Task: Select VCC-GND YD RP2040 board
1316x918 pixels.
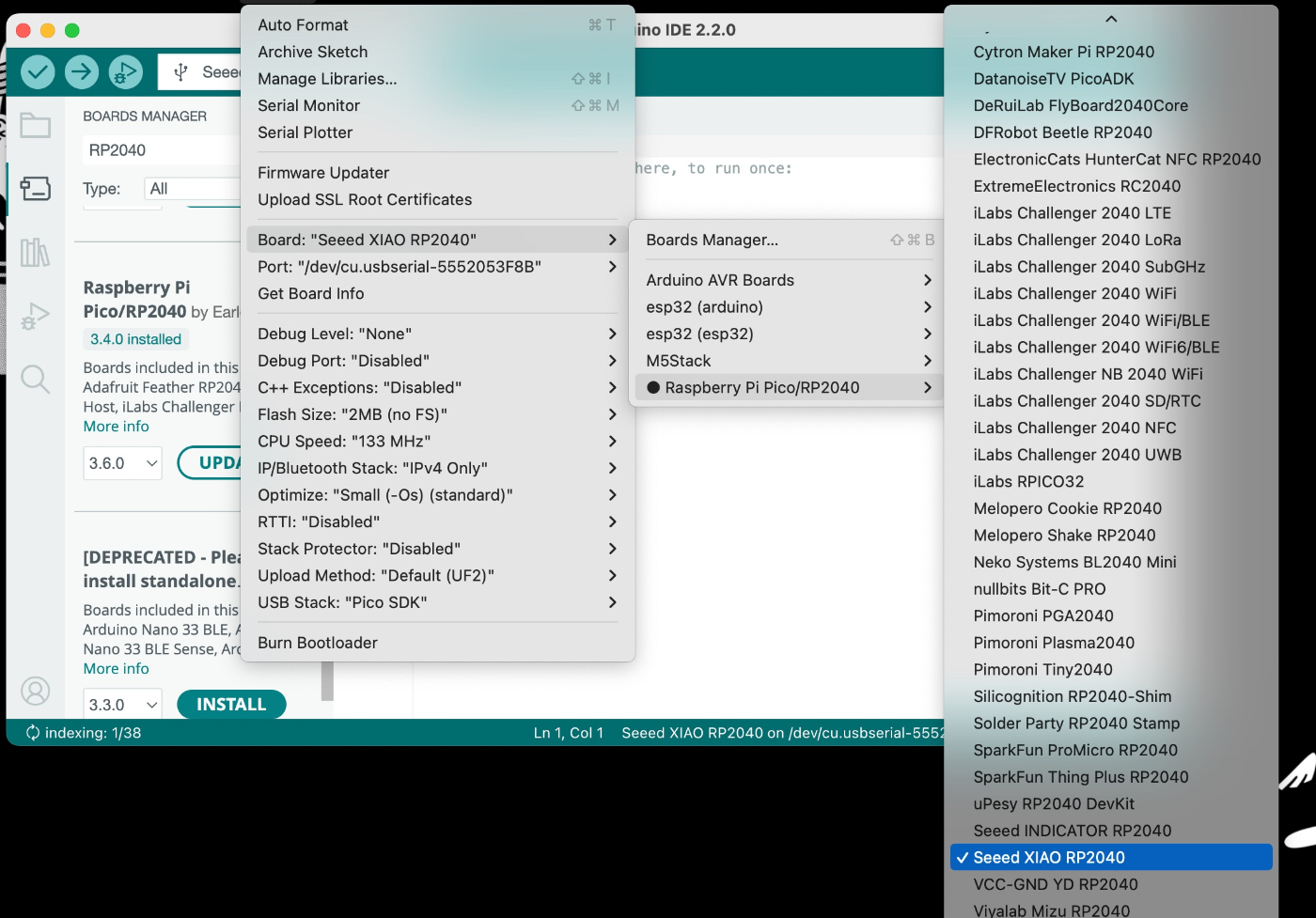Action: 1111,884
